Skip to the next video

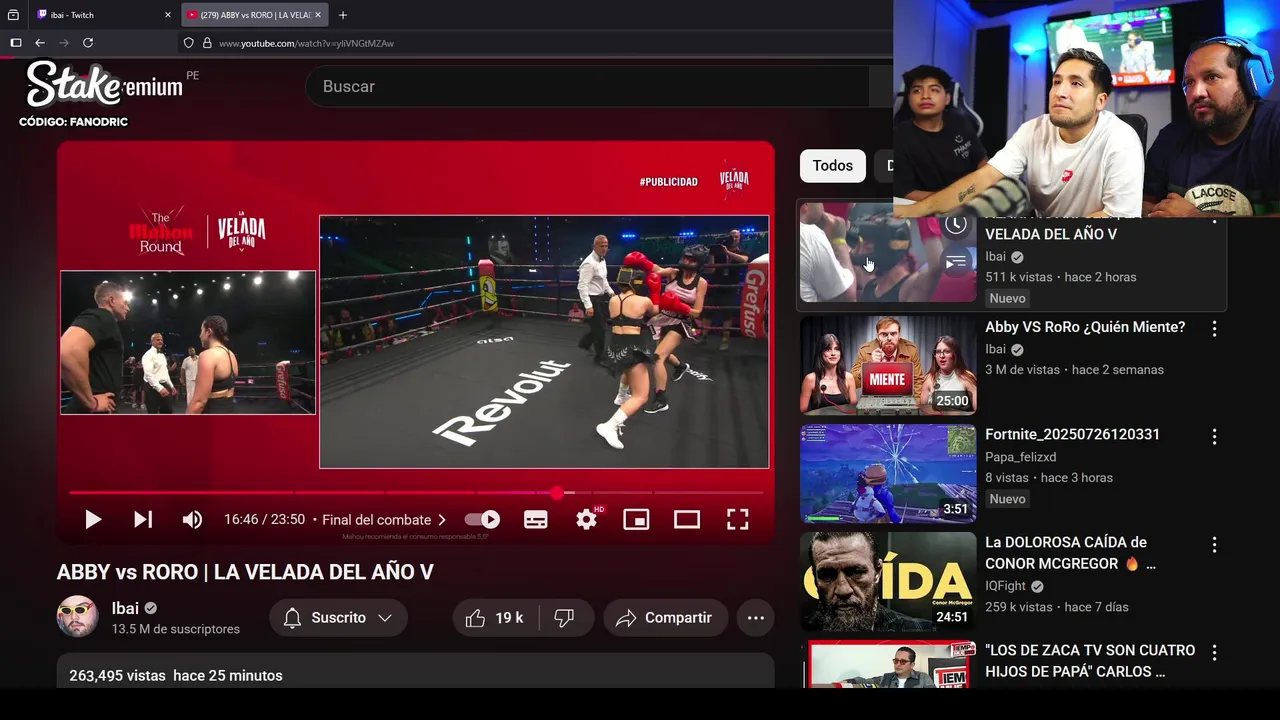(143, 519)
